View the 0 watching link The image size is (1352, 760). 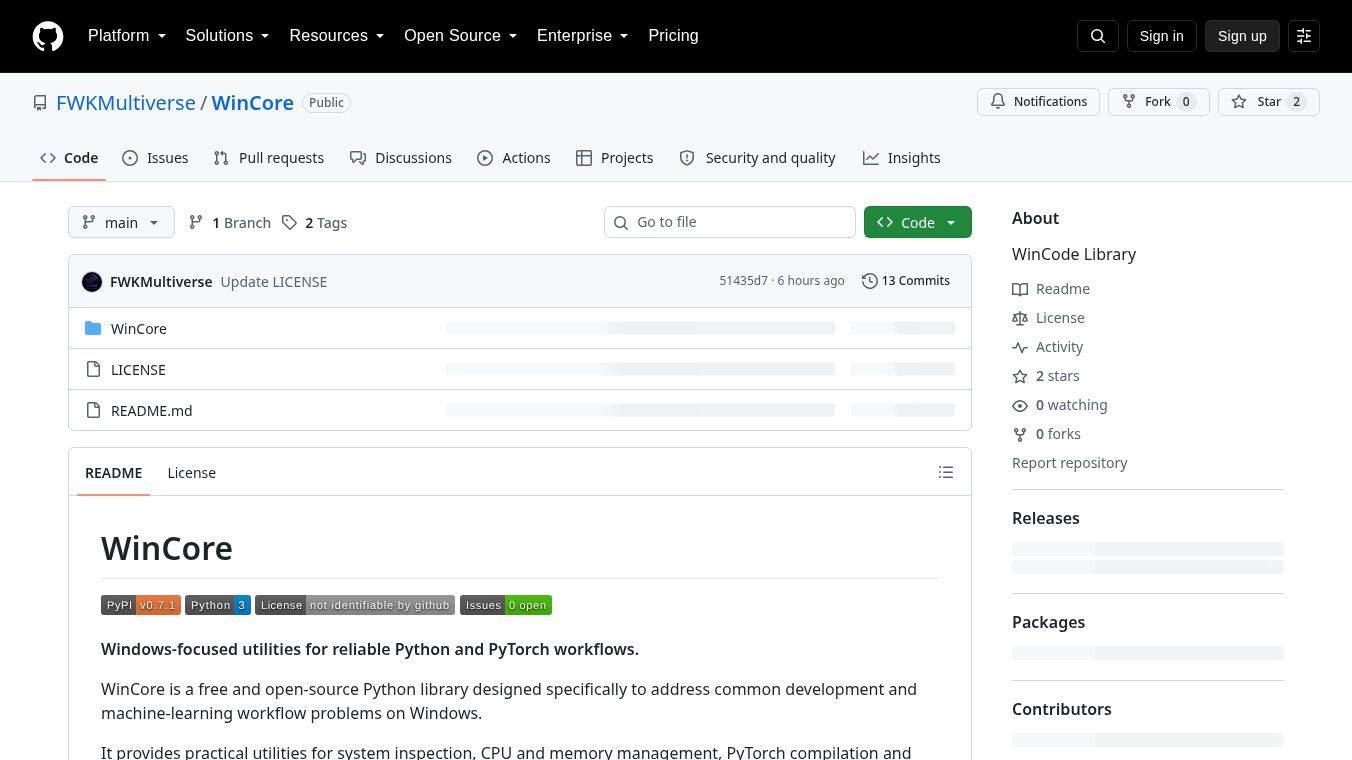1060,405
